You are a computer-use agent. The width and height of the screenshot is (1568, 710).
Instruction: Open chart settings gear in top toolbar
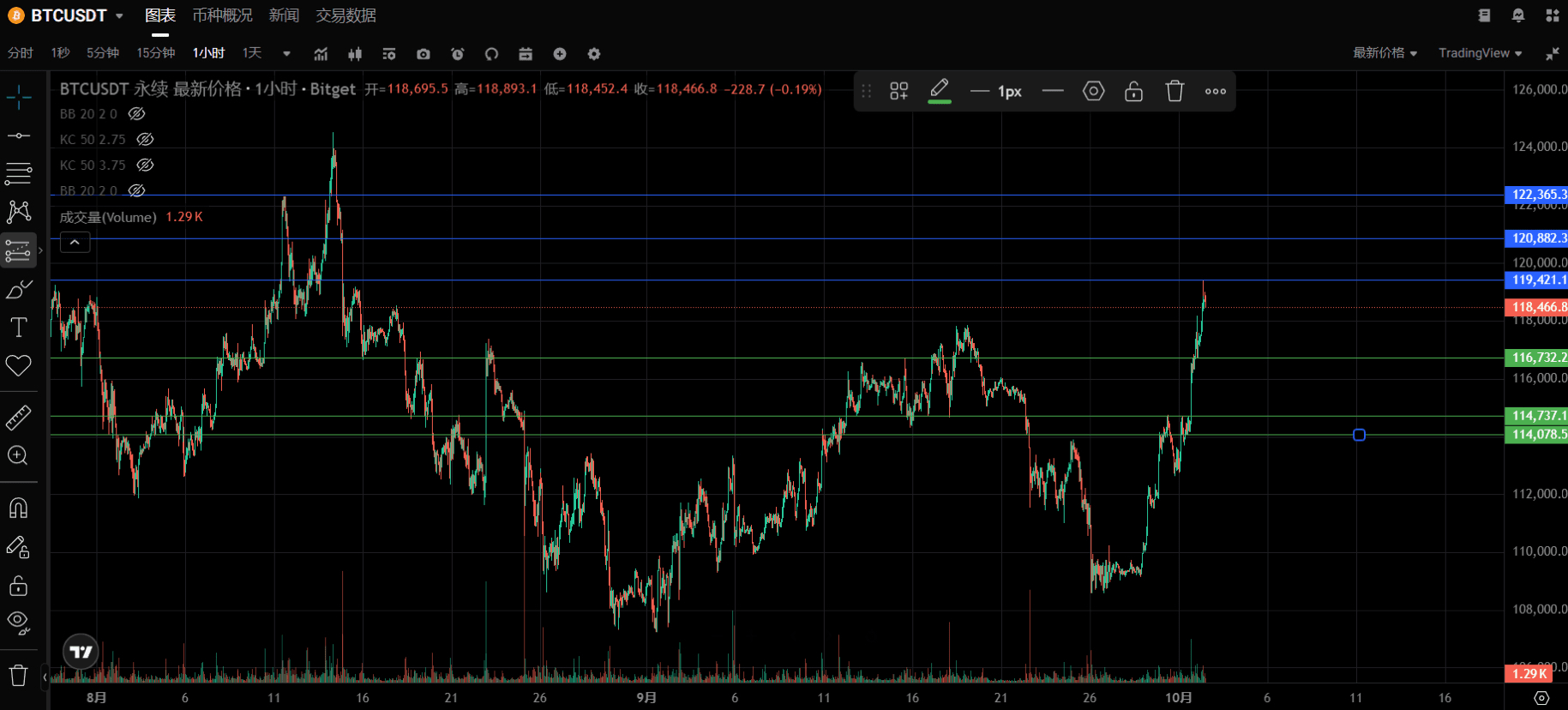coord(594,54)
